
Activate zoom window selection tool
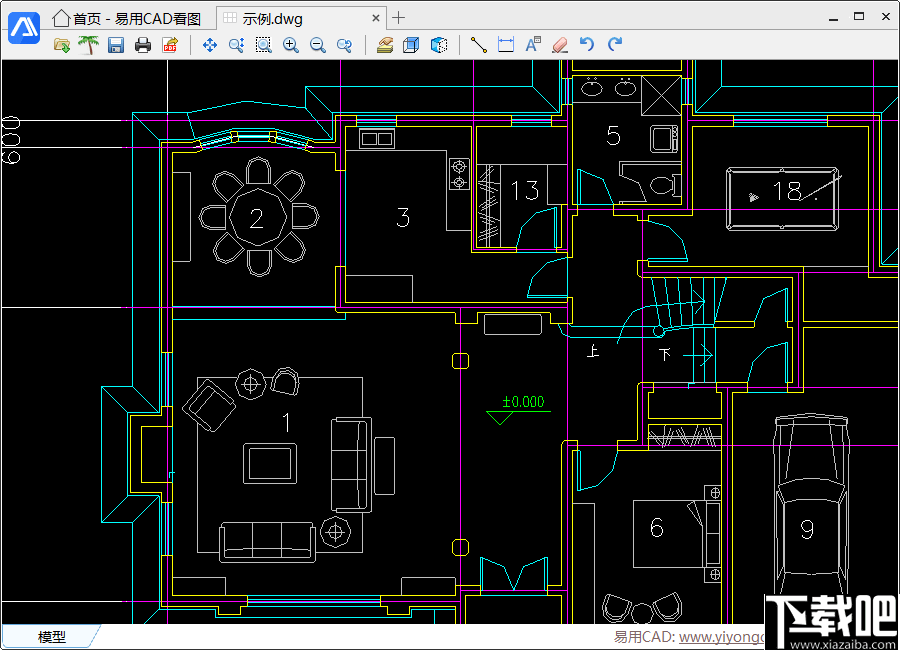click(263, 45)
